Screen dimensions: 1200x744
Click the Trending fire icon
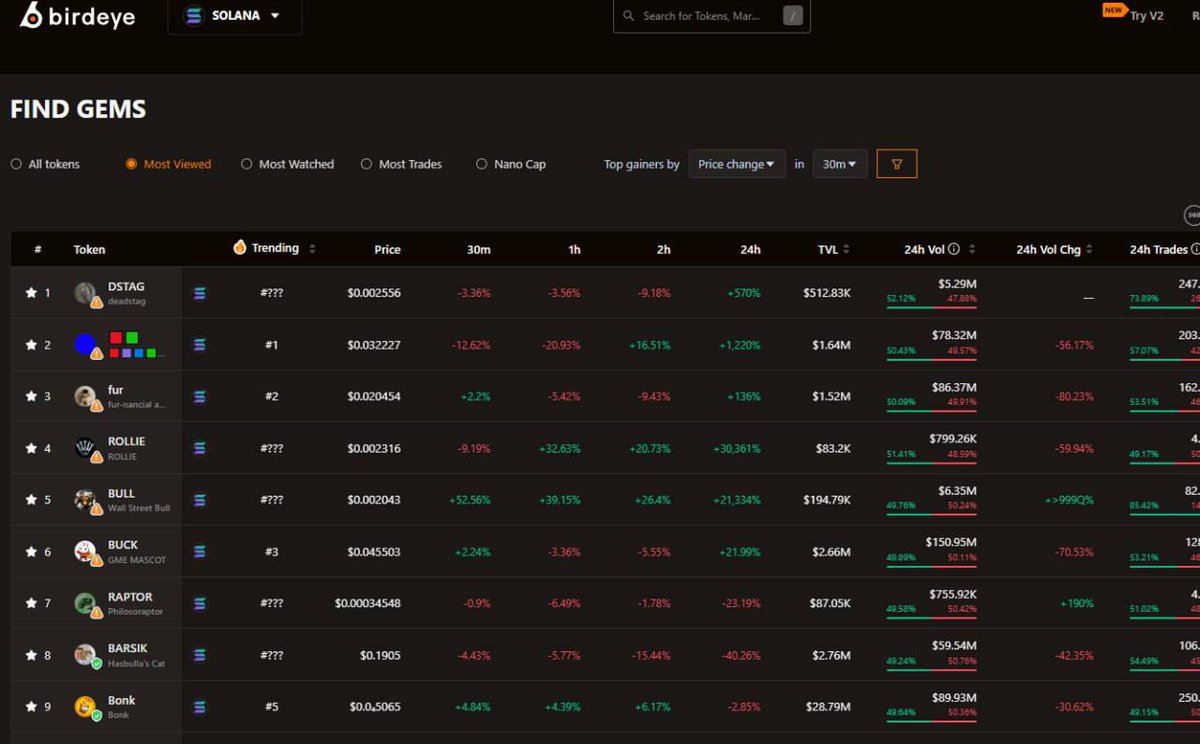click(x=240, y=247)
